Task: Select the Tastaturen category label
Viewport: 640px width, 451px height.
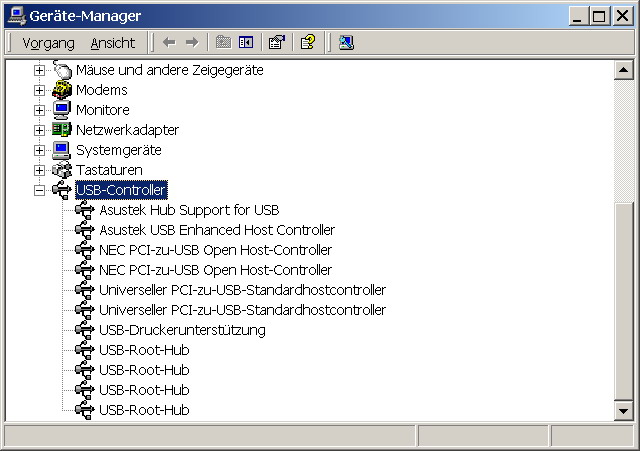Action: [x=109, y=170]
